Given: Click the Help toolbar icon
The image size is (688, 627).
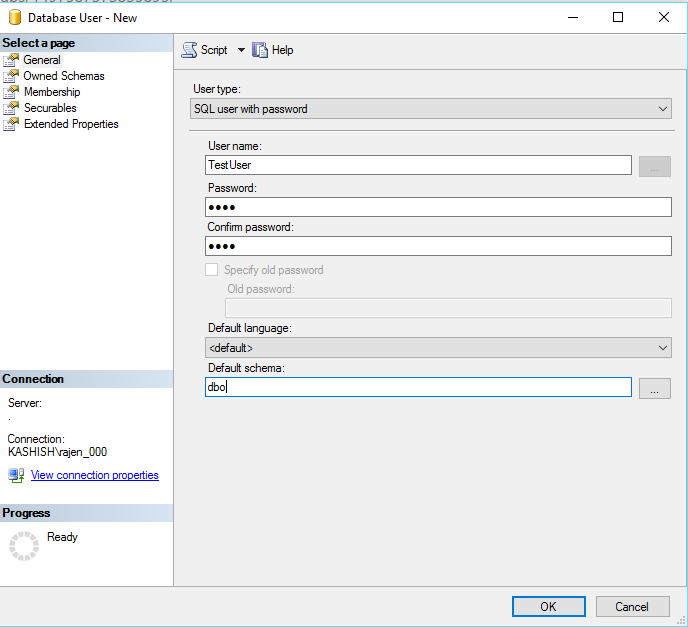Looking at the screenshot, I should (260, 50).
